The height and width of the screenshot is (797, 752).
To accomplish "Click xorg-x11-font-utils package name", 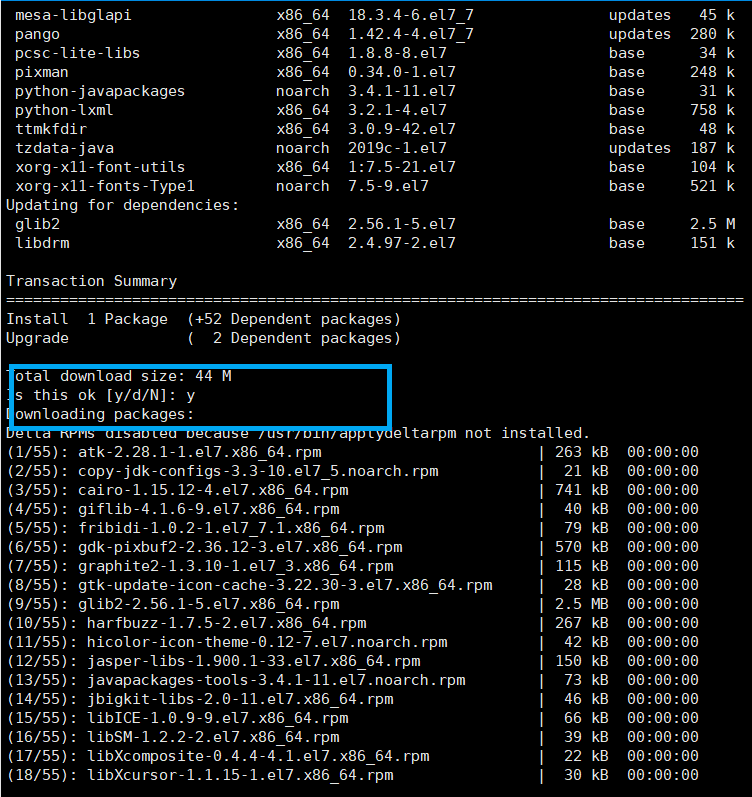I will (100, 167).
